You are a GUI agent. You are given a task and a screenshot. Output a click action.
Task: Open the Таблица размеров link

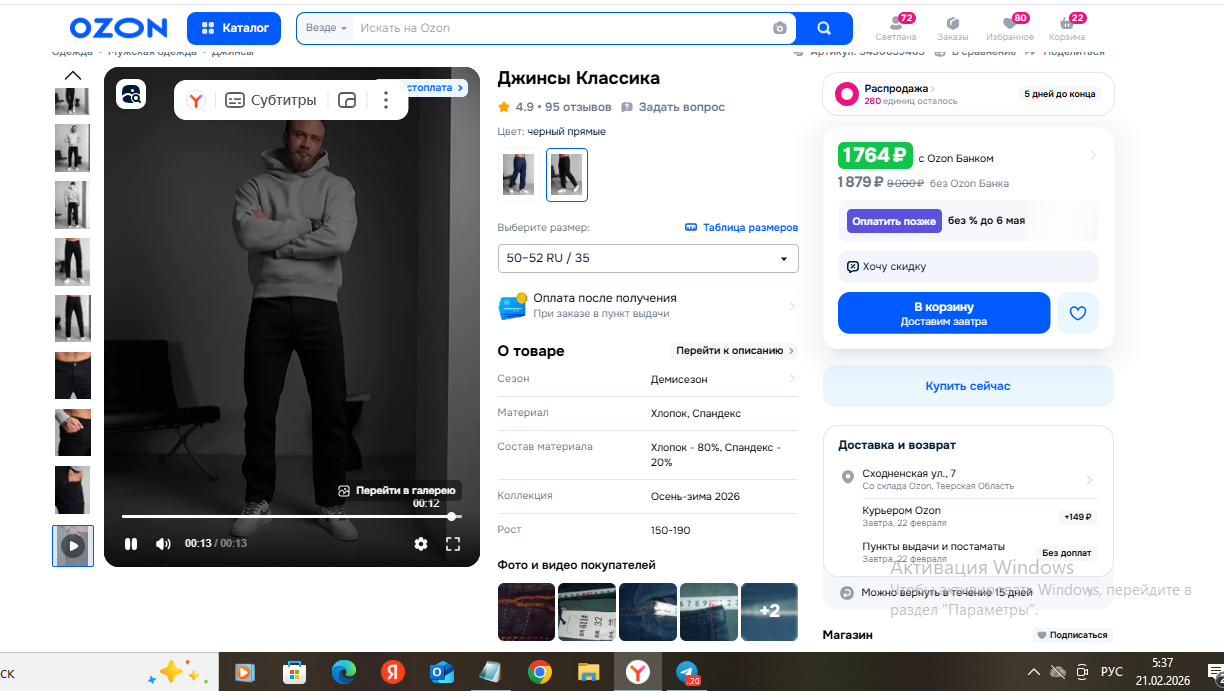741,227
